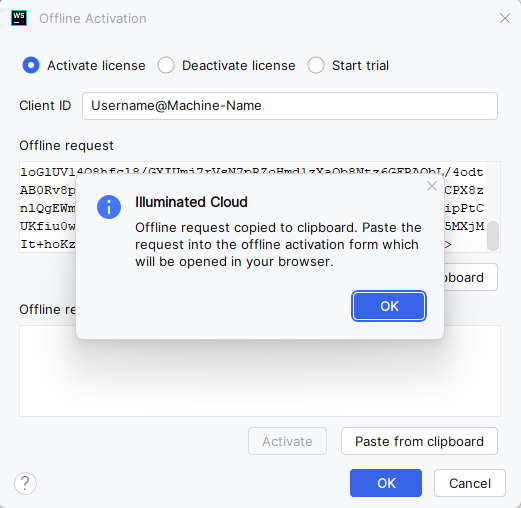The image size is (521, 508).
Task: Click the disabled Activate button
Action: [287, 441]
